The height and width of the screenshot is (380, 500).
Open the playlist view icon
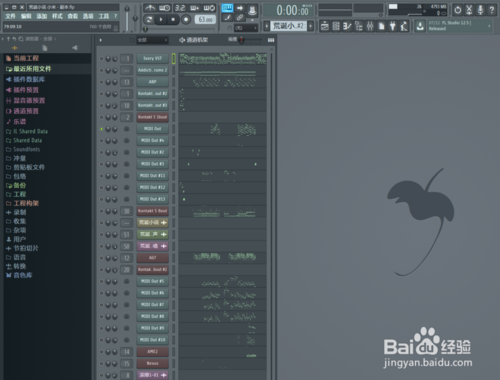(x=325, y=26)
